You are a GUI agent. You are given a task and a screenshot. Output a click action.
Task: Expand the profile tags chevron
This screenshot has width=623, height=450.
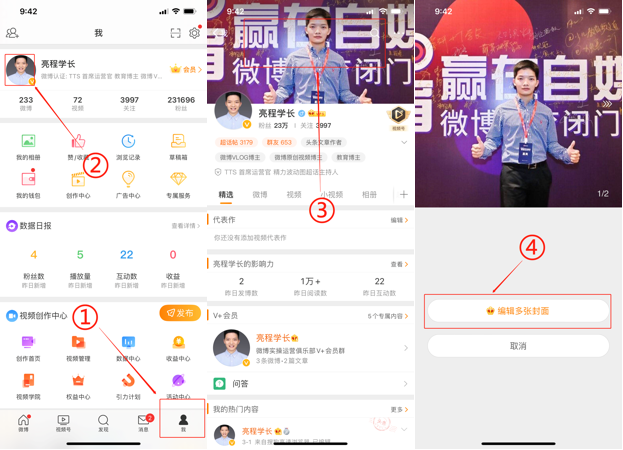404,143
